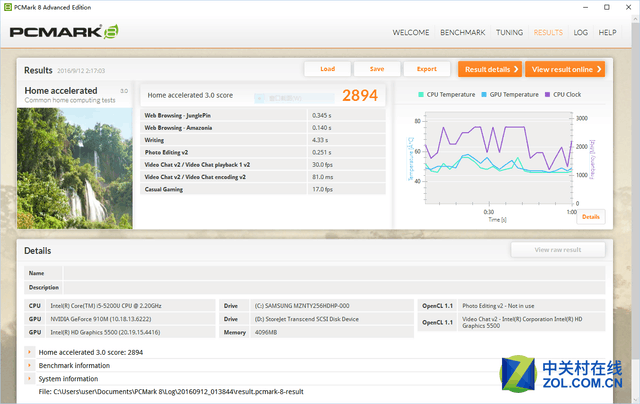Click the GPU Temperature legend marker
Screen dimensions: 640x404
484,94
